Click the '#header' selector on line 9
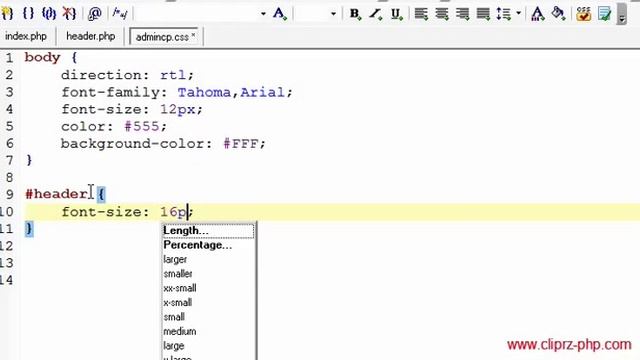This screenshot has width=640, height=360. (57, 194)
